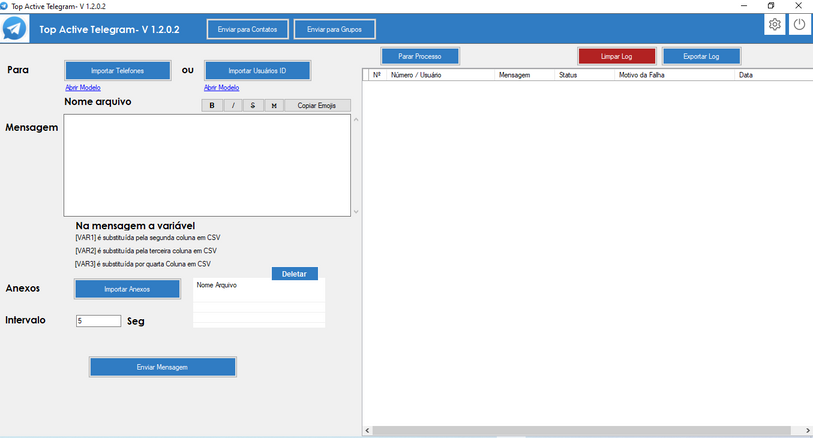The image size is (813, 438).
Task: Click Importar Anexos button
Action: (128, 289)
